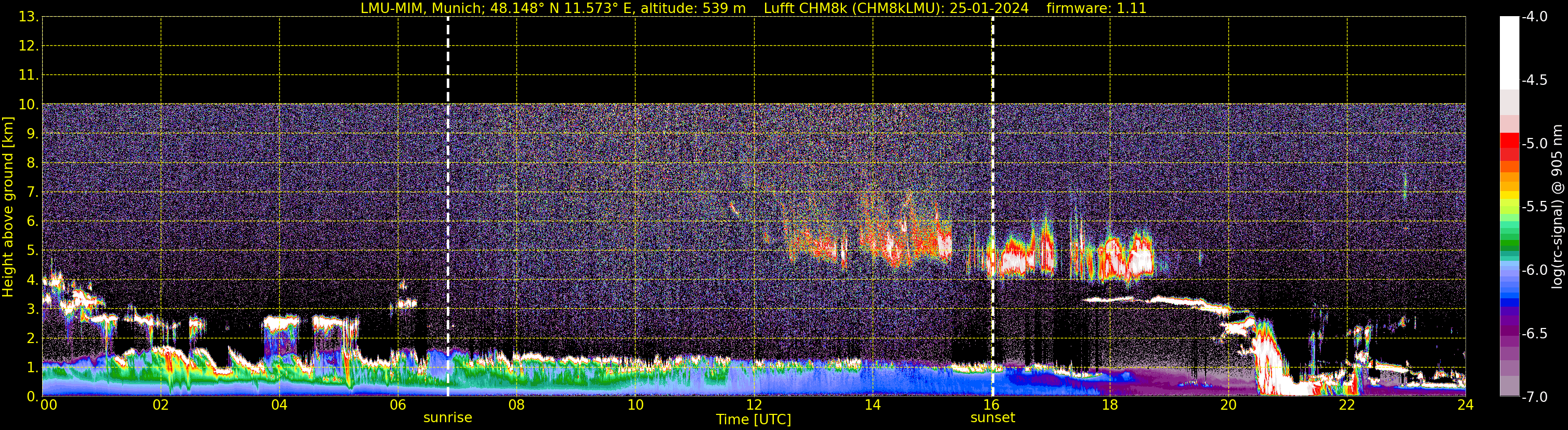The width and height of the screenshot is (1568, 430).
Task: Click the "20" time axis tick label
Action: [1229, 405]
